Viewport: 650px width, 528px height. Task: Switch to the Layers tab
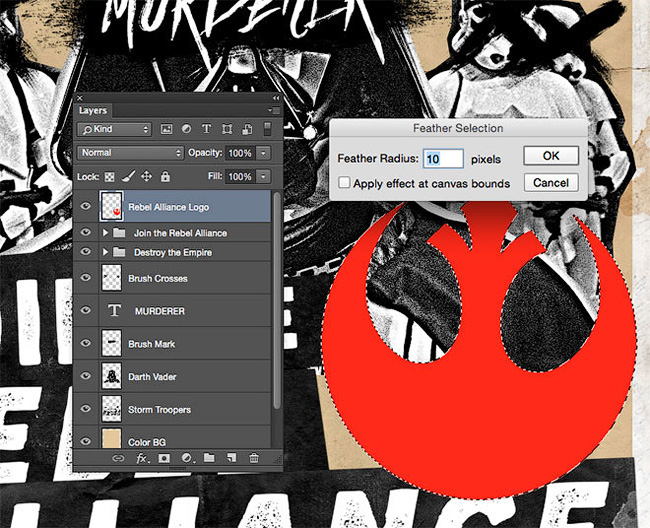(x=93, y=111)
